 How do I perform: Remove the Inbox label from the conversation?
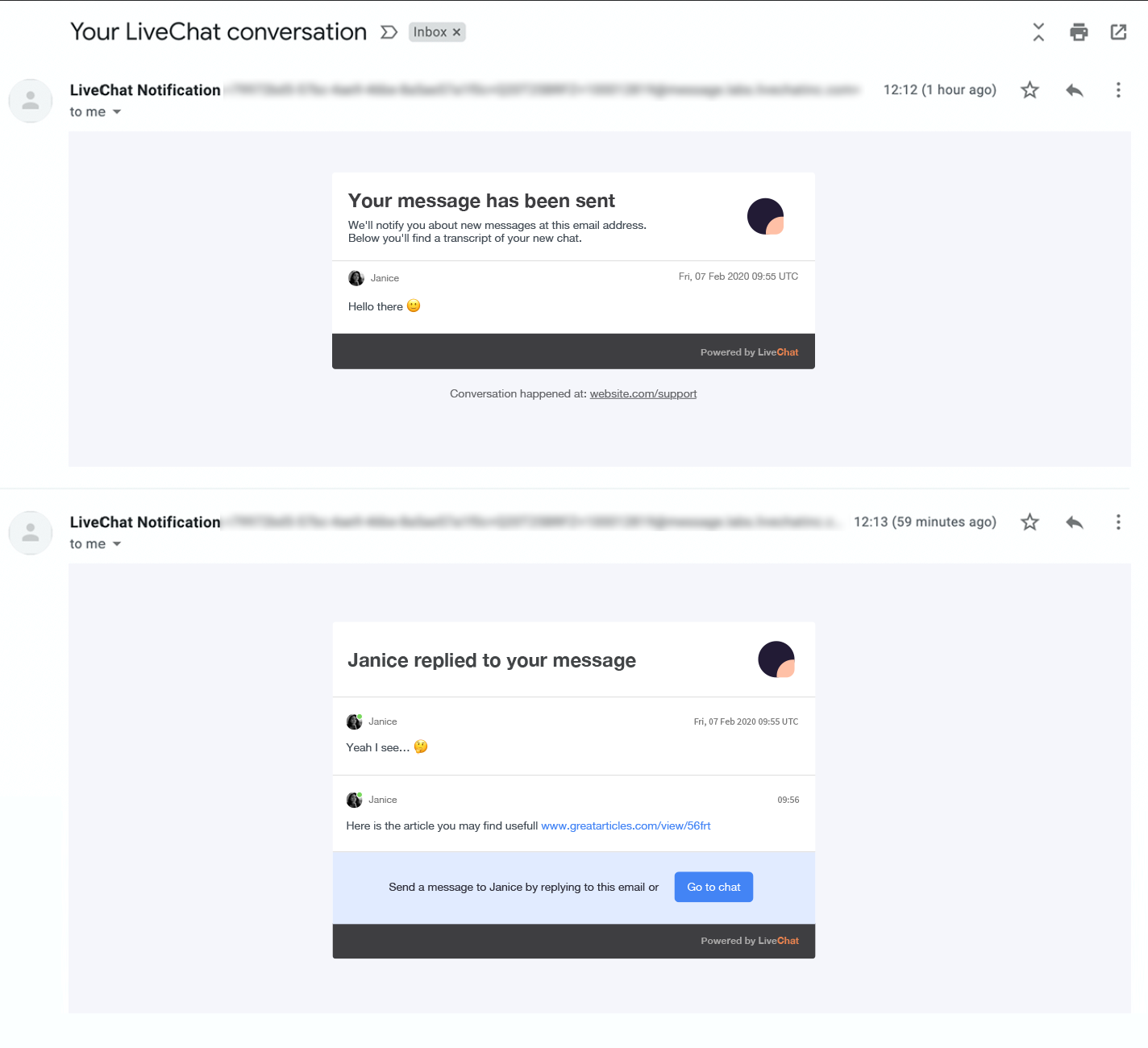(x=456, y=31)
